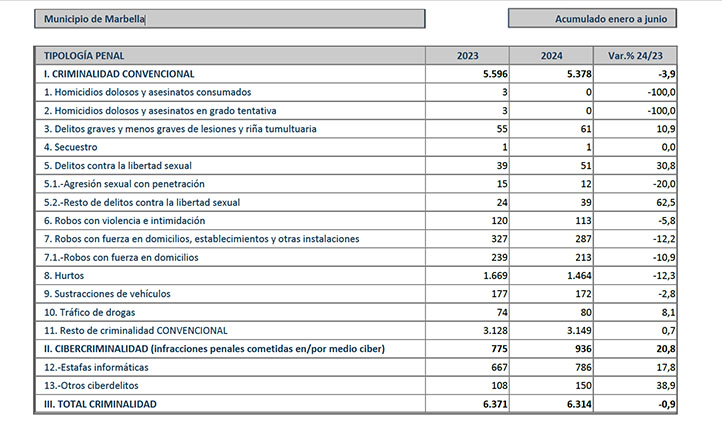Viewport: 722px width, 422px height.
Task: Click the variation -3,9 cell
Action: (x=667, y=74)
